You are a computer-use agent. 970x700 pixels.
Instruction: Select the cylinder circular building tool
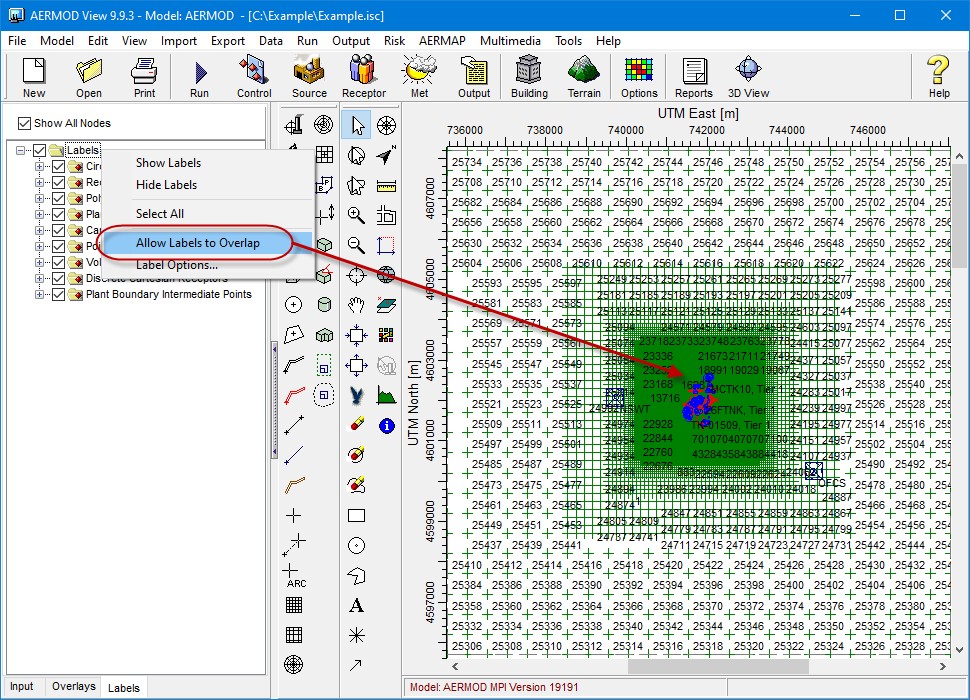(324, 304)
